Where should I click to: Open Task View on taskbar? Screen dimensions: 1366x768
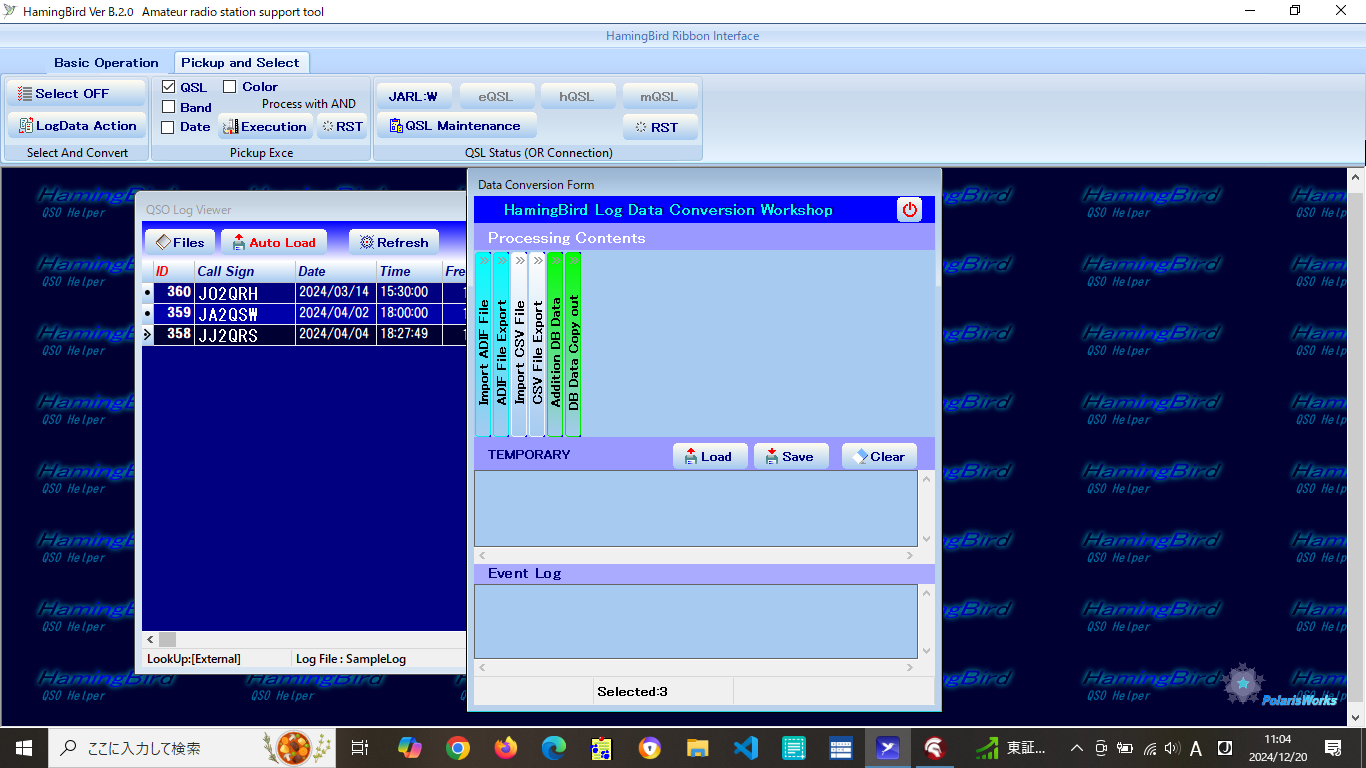click(360, 747)
